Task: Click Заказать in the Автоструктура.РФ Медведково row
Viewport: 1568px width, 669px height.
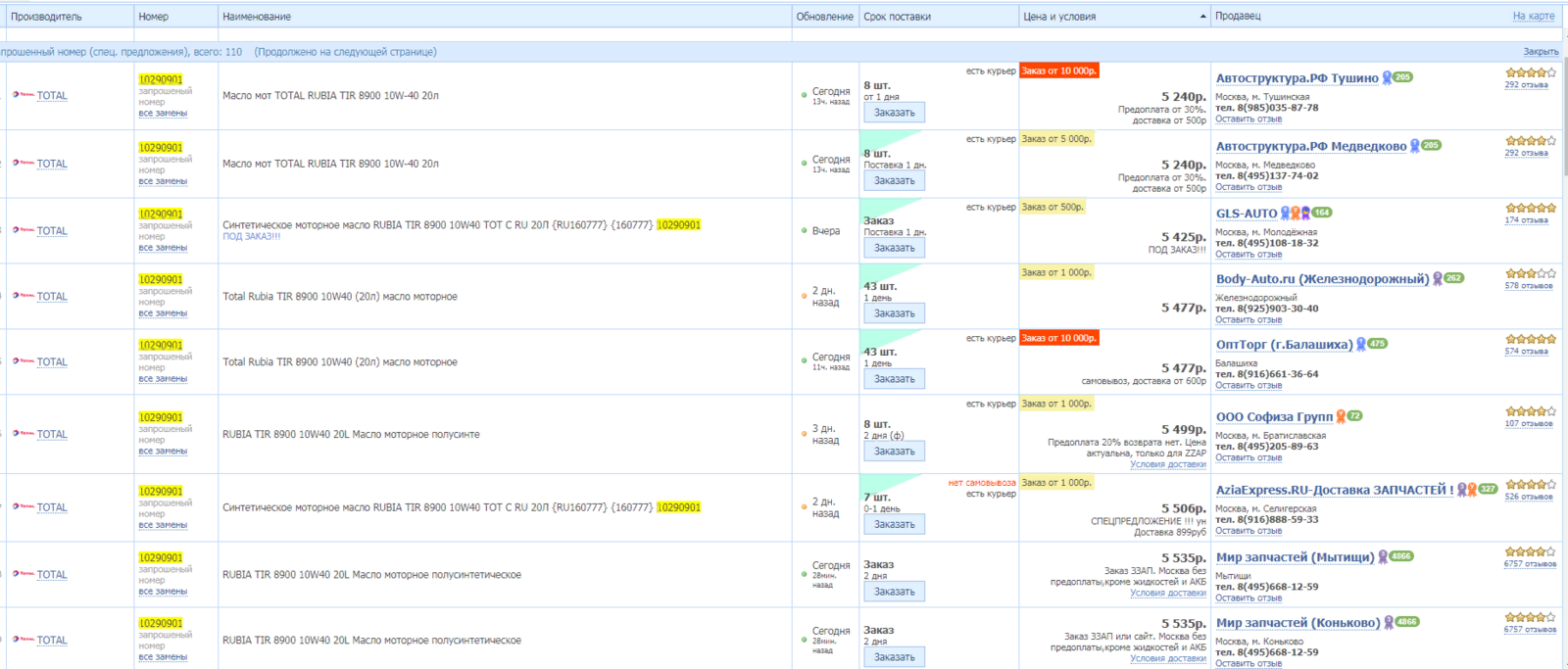Action: click(894, 180)
